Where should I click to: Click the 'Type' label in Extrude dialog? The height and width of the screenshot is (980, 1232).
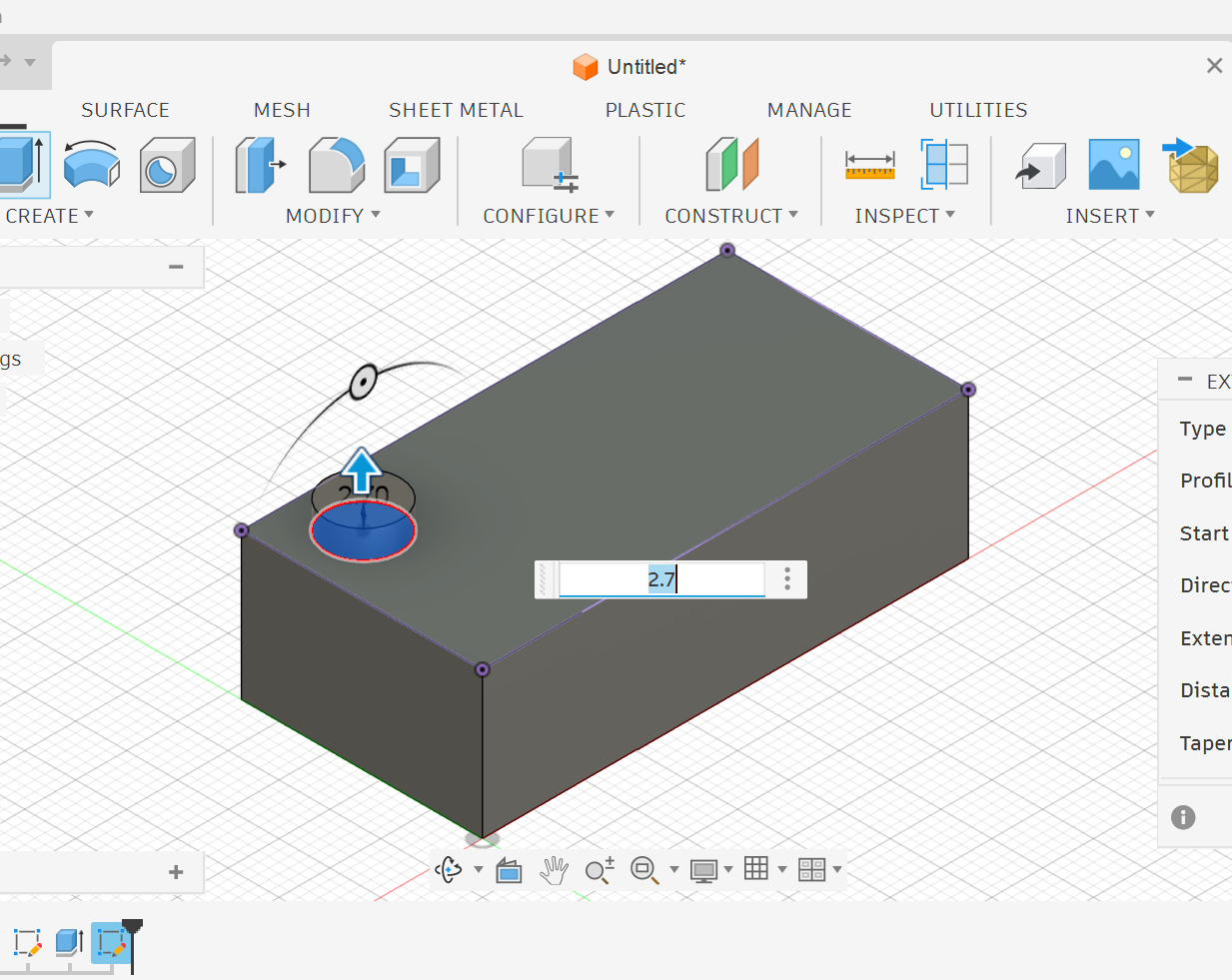pyautogui.click(x=1202, y=429)
